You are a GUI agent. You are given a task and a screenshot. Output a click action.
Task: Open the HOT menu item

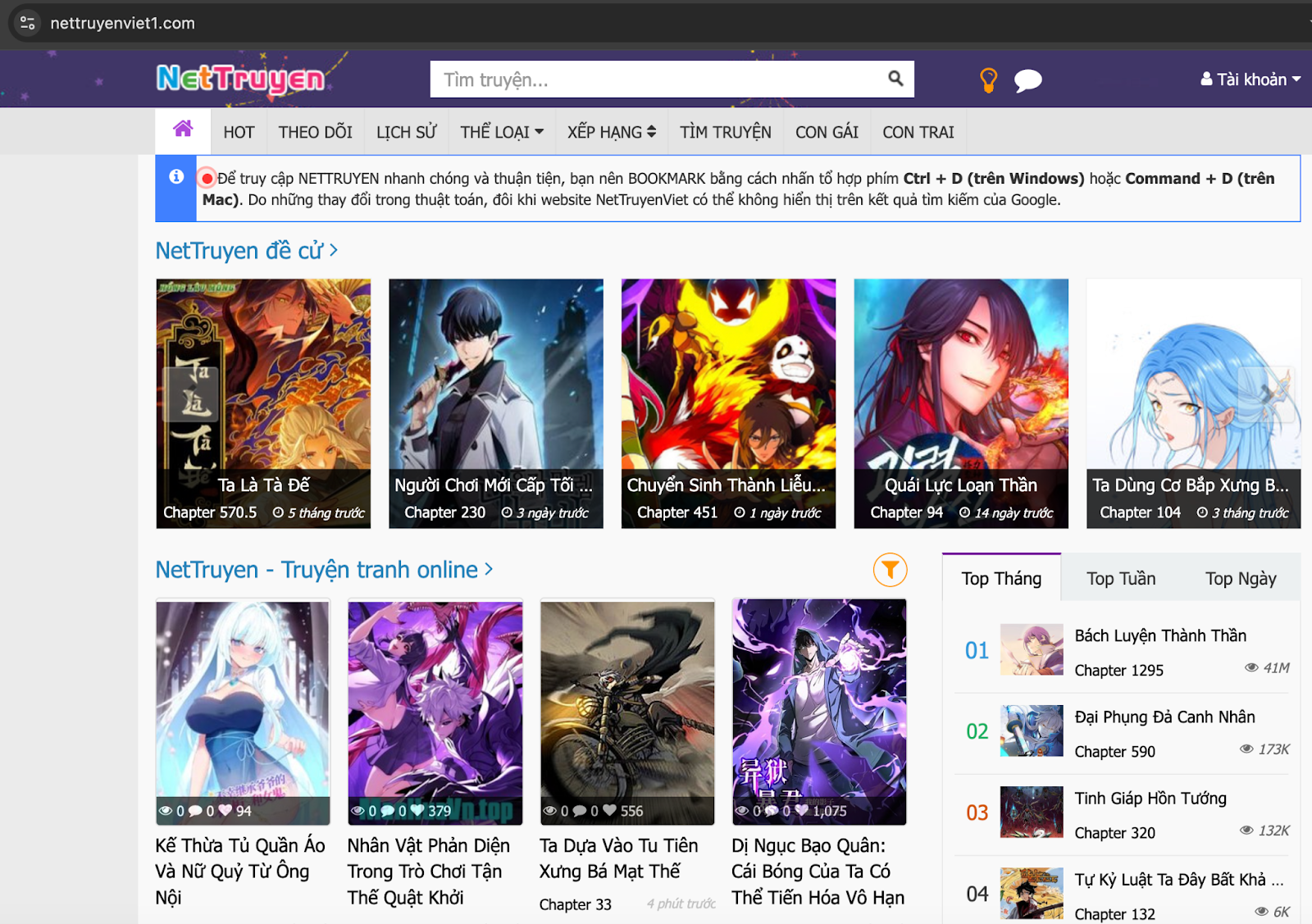point(239,132)
